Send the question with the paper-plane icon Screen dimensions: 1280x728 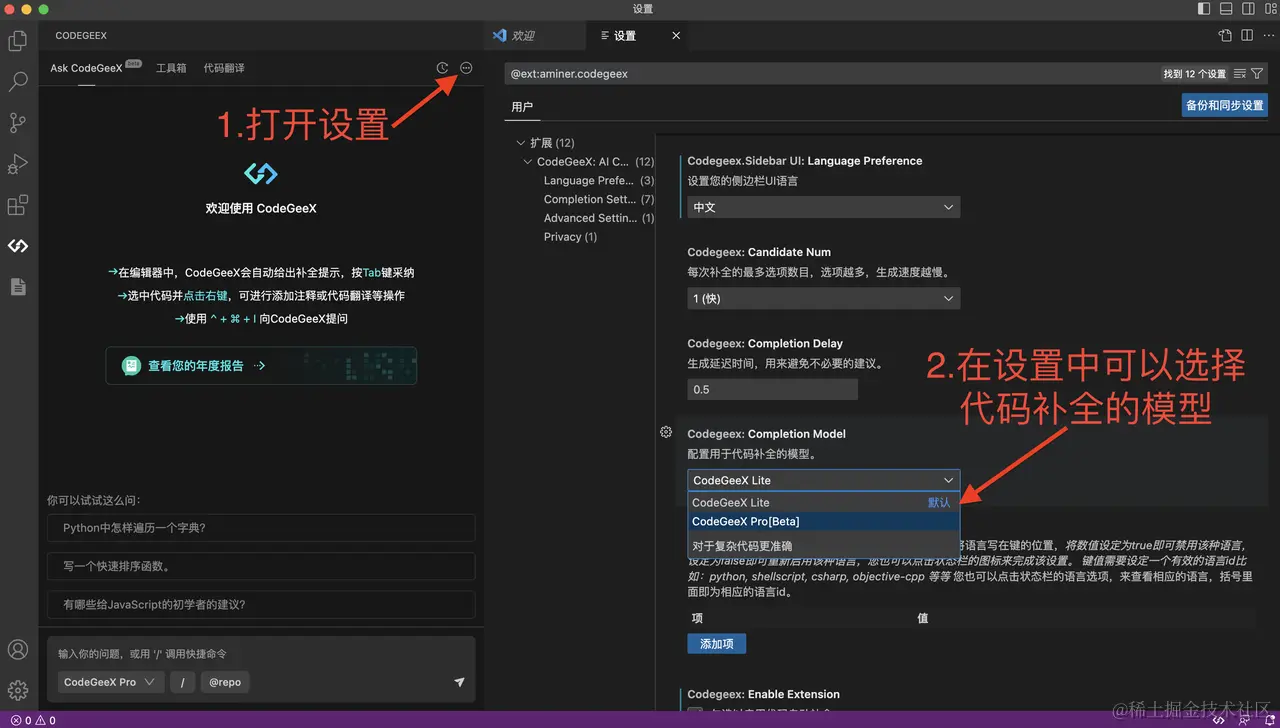(x=459, y=682)
